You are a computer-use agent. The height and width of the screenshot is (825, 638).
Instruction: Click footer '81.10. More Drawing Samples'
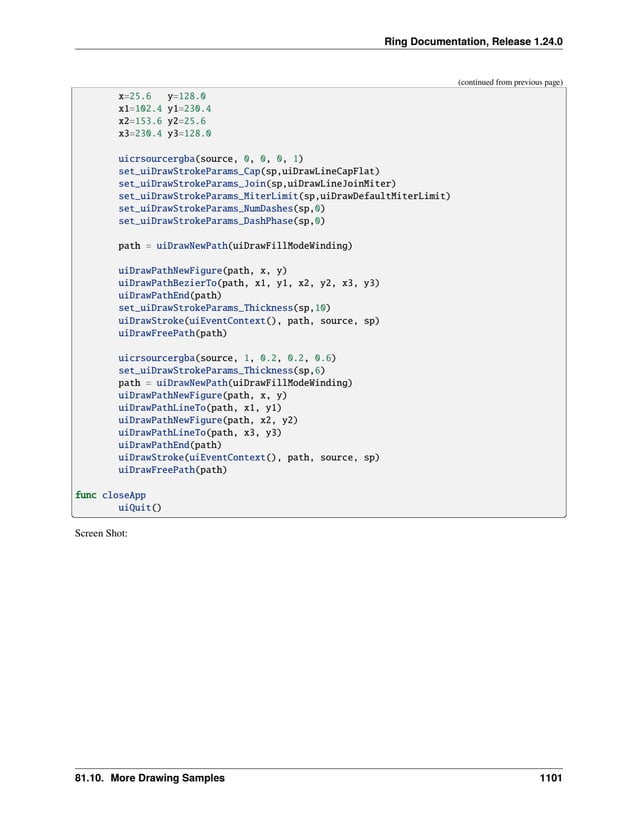click(x=149, y=778)
